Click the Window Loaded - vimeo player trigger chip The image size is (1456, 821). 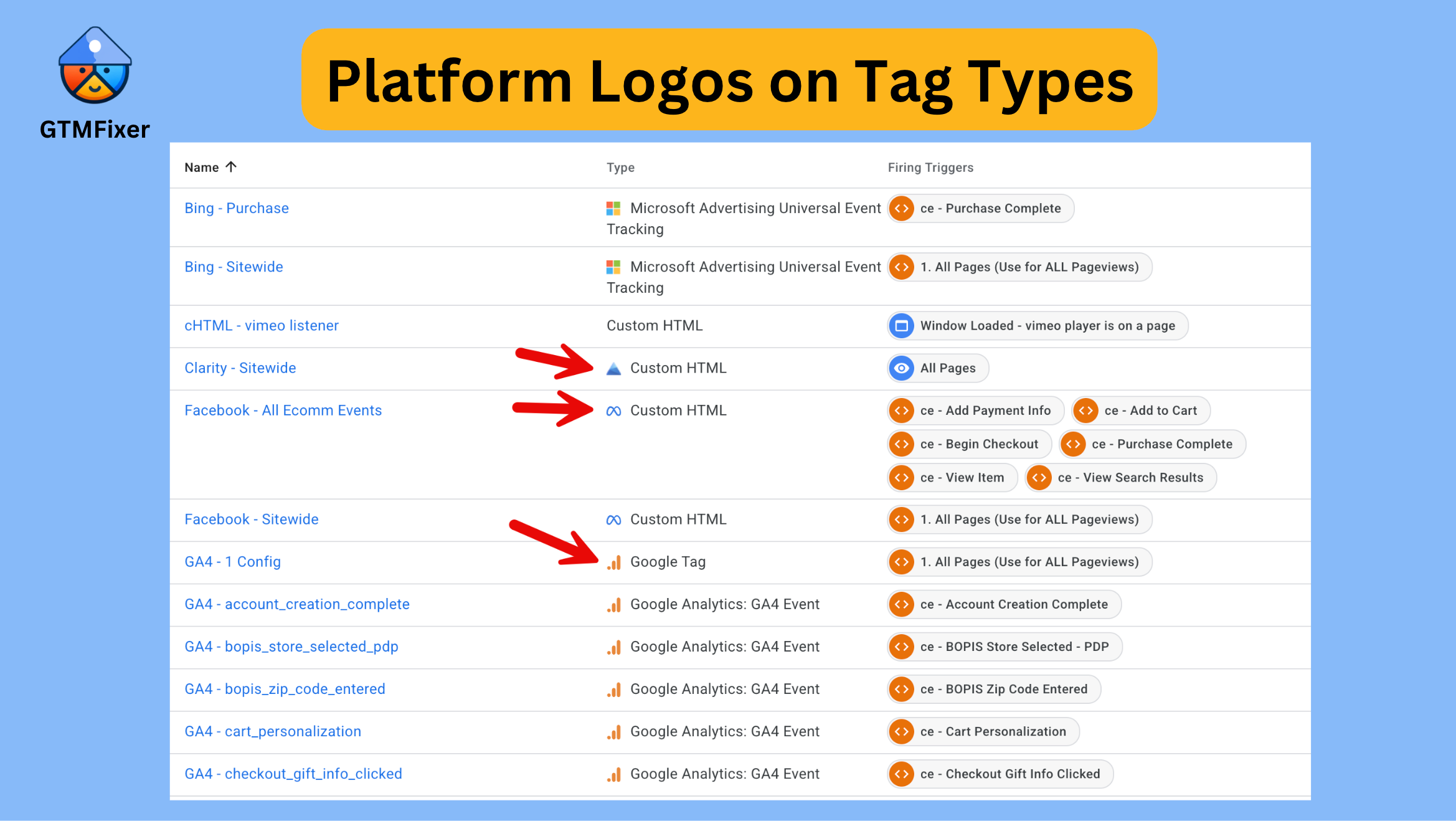(x=1038, y=326)
